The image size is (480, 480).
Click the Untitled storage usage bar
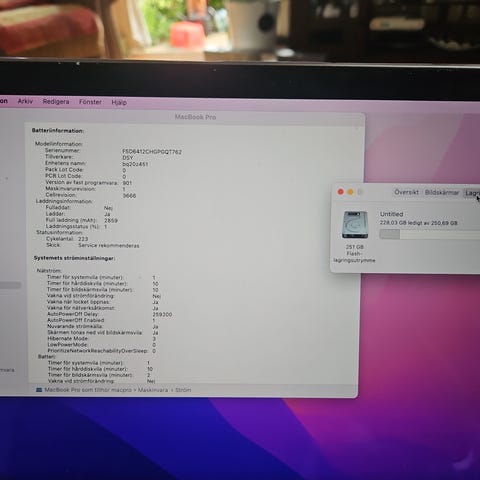(x=430, y=234)
